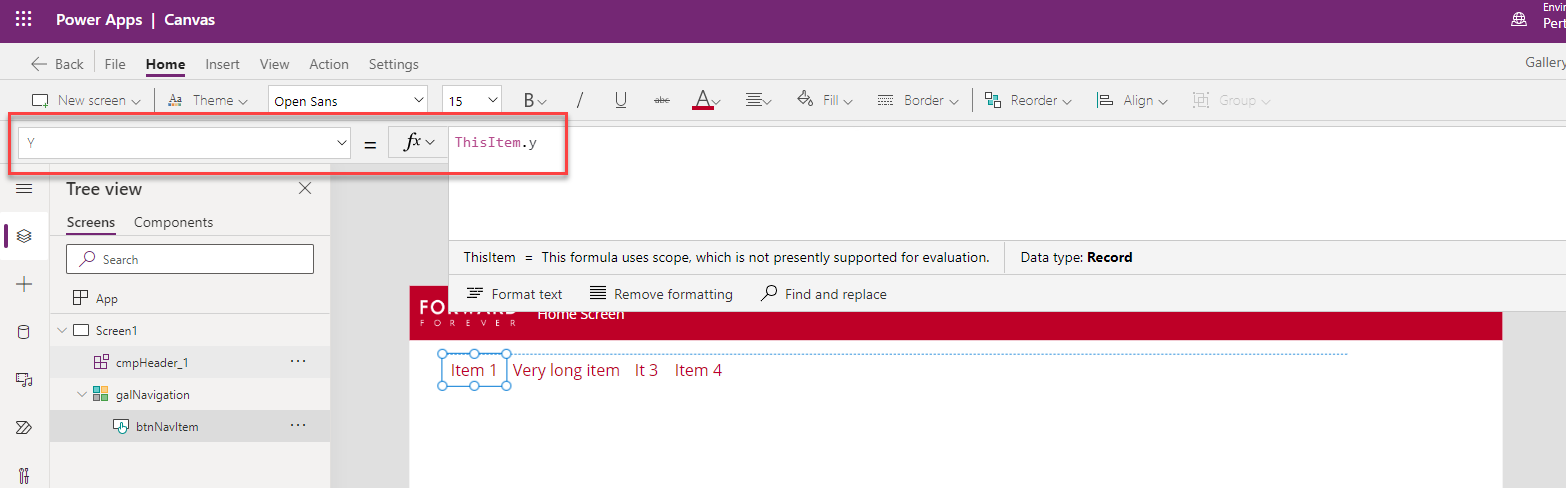Toggle strikethrough text formatting
Screen dimensions: 1566x488
point(661,100)
